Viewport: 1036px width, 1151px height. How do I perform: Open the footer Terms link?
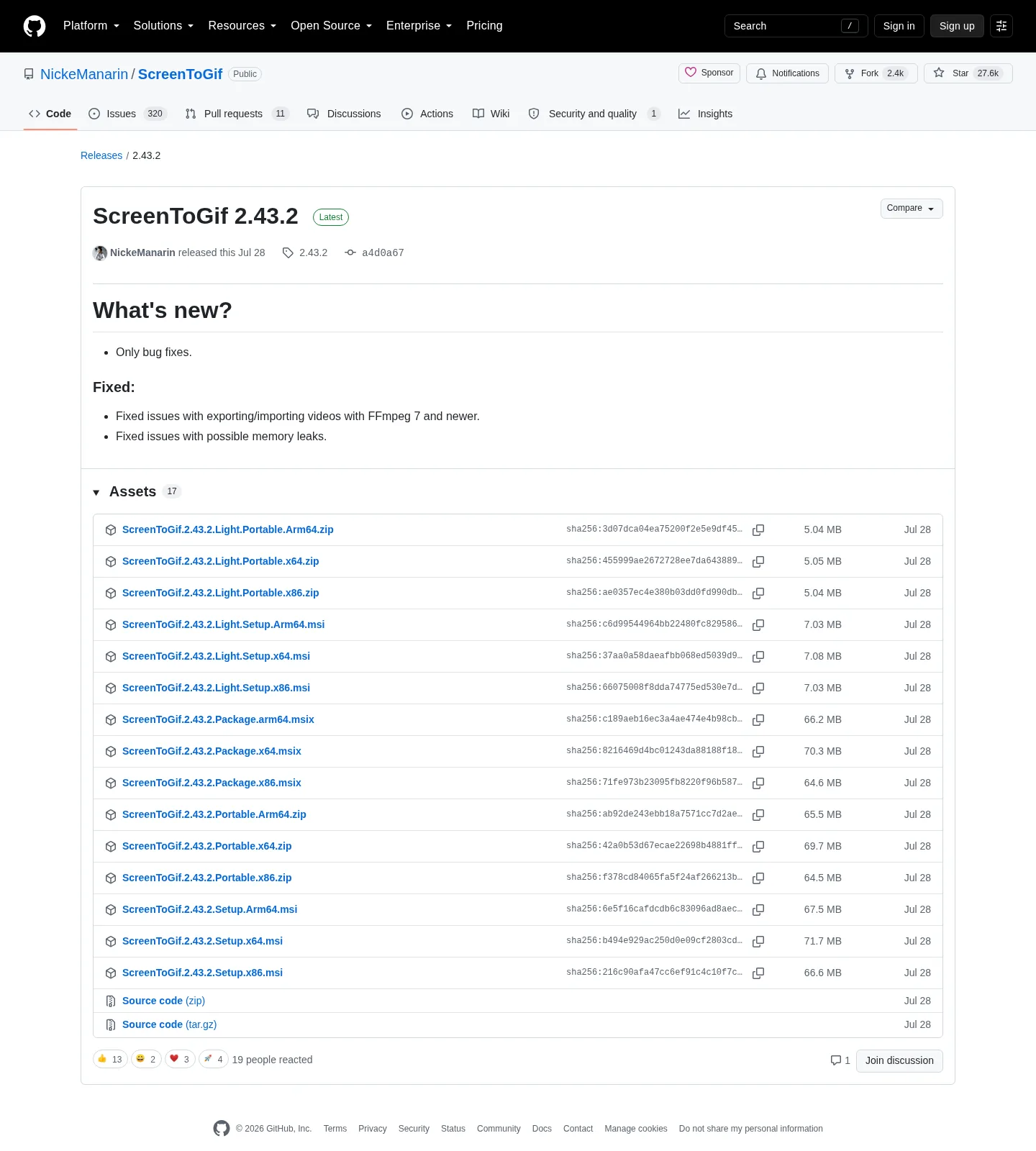tap(335, 1129)
